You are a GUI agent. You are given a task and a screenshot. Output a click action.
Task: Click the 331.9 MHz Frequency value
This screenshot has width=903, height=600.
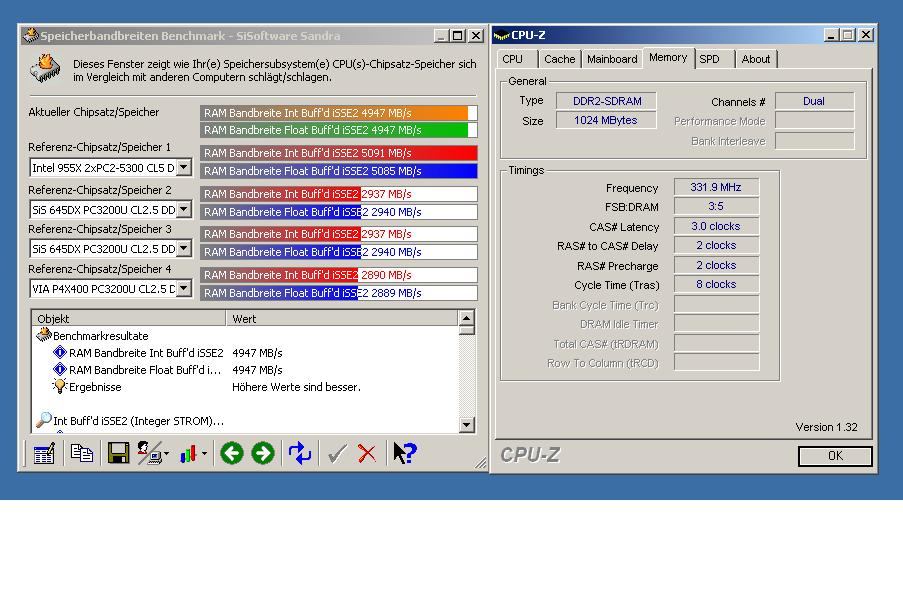(x=716, y=187)
